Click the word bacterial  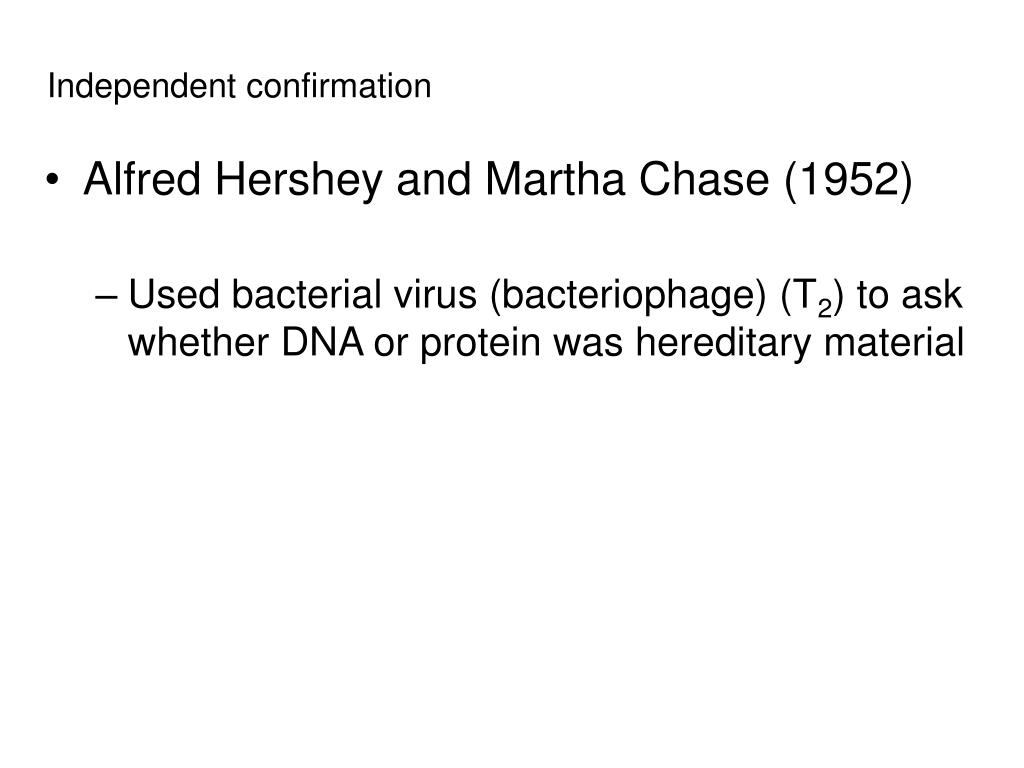(306, 295)
